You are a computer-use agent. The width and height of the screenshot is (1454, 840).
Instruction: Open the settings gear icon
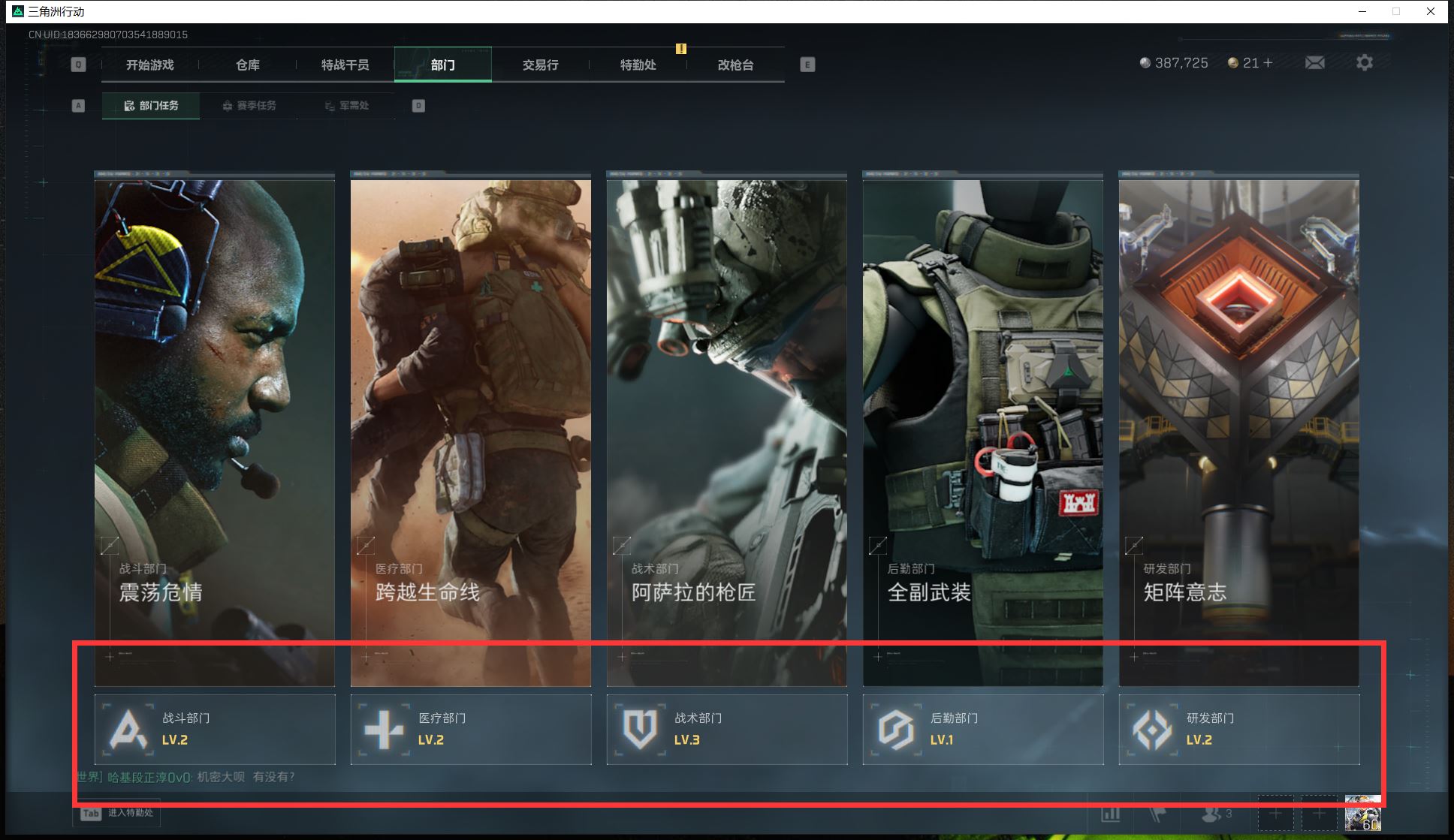click(1364, 63)
